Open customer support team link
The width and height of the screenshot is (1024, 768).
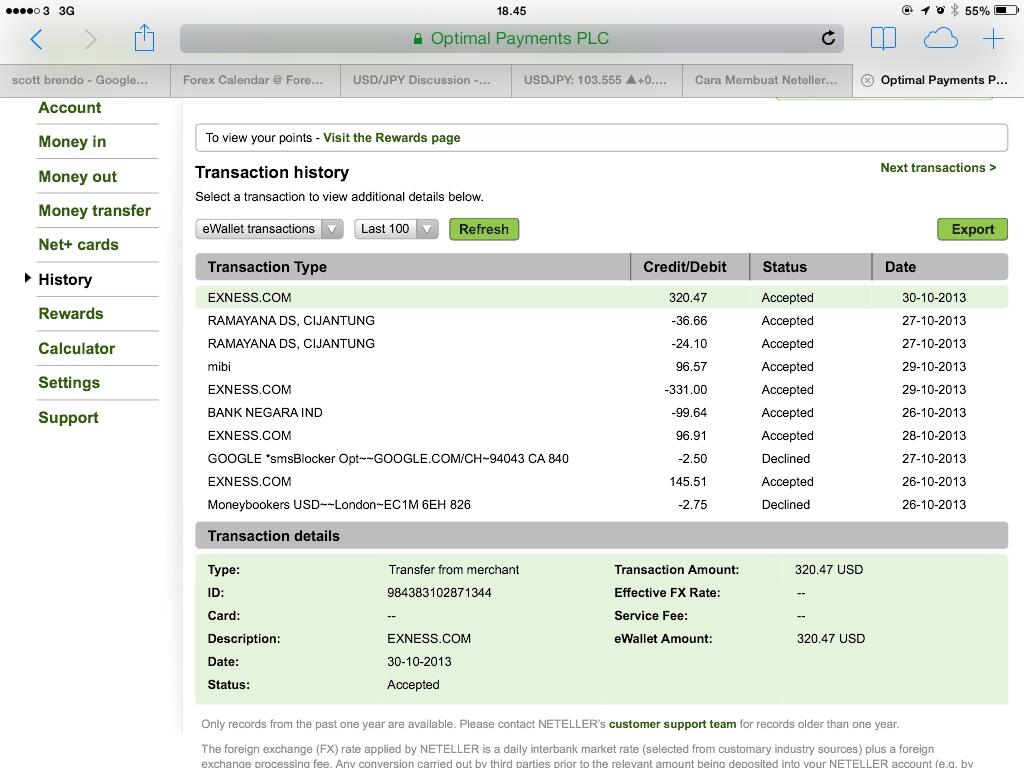coord(672,724)
